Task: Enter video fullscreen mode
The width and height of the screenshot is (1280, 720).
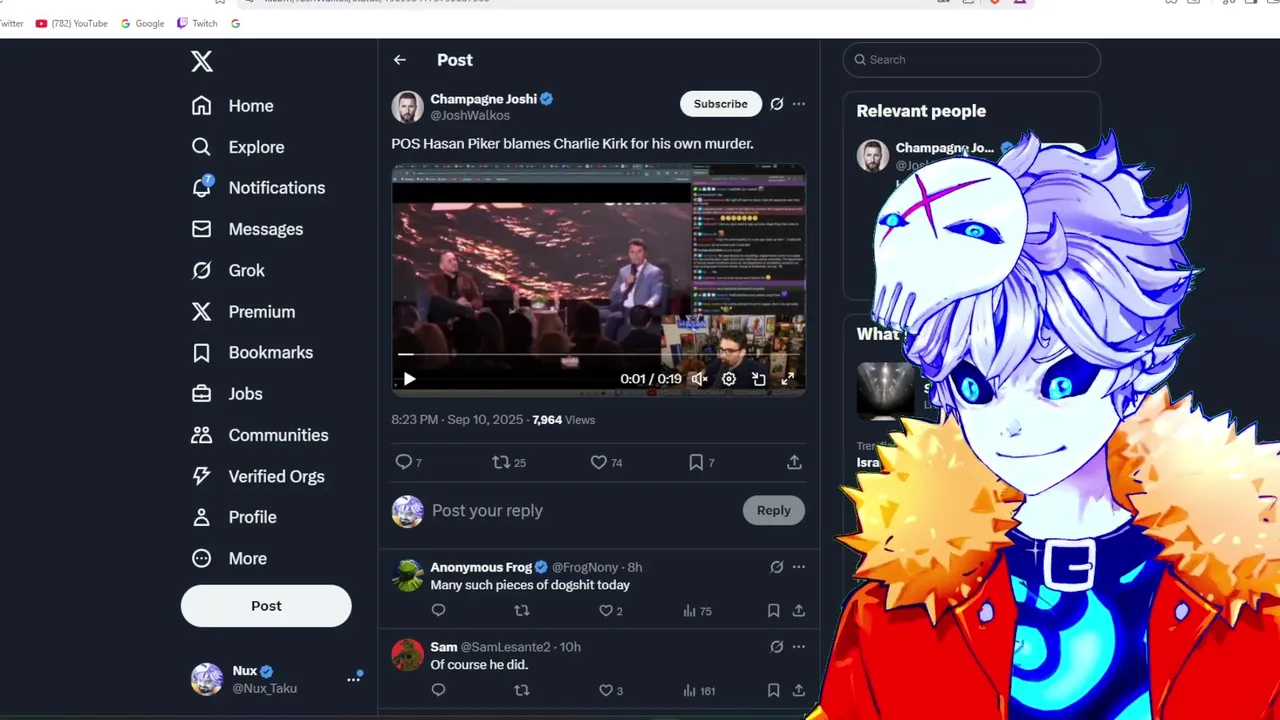Action: click(x=788, y=379)
